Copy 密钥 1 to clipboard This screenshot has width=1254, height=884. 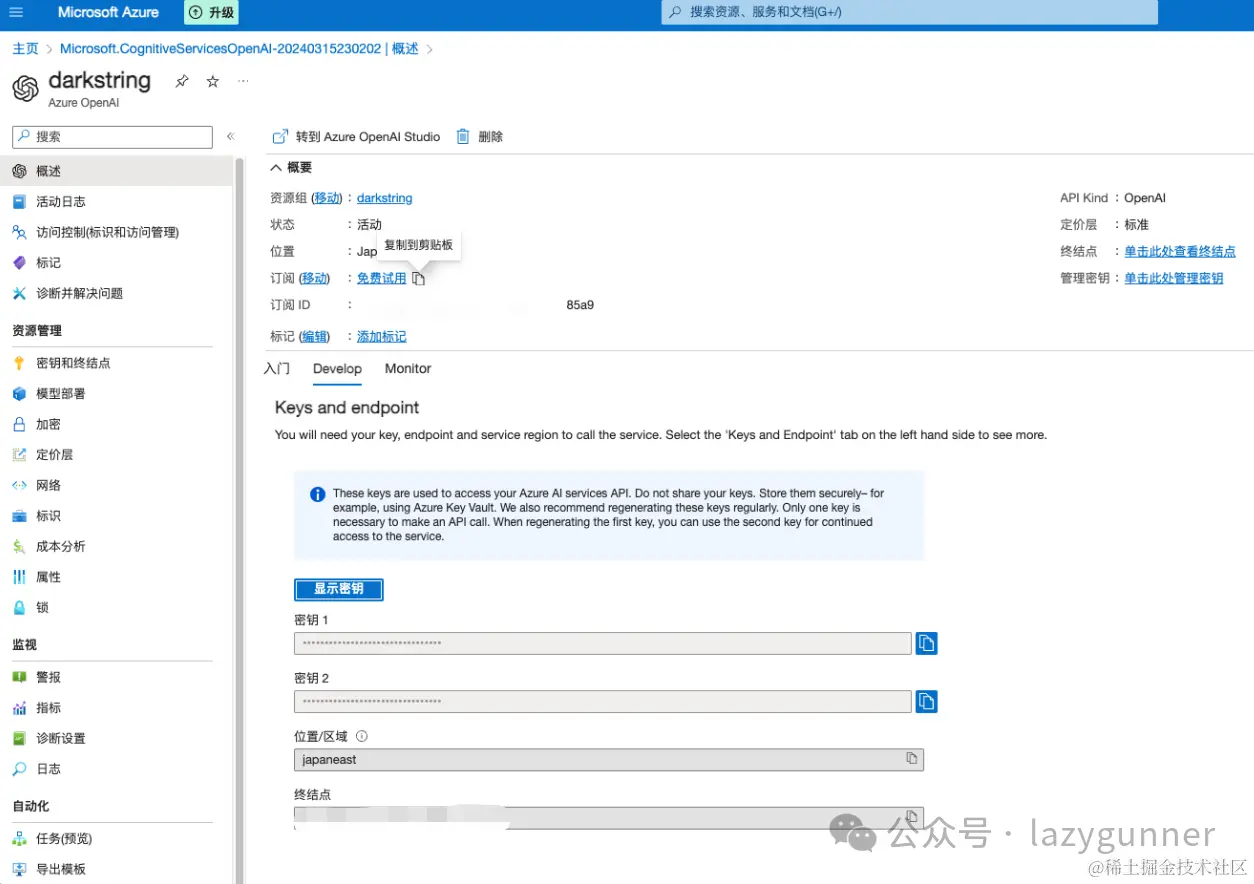926,643
